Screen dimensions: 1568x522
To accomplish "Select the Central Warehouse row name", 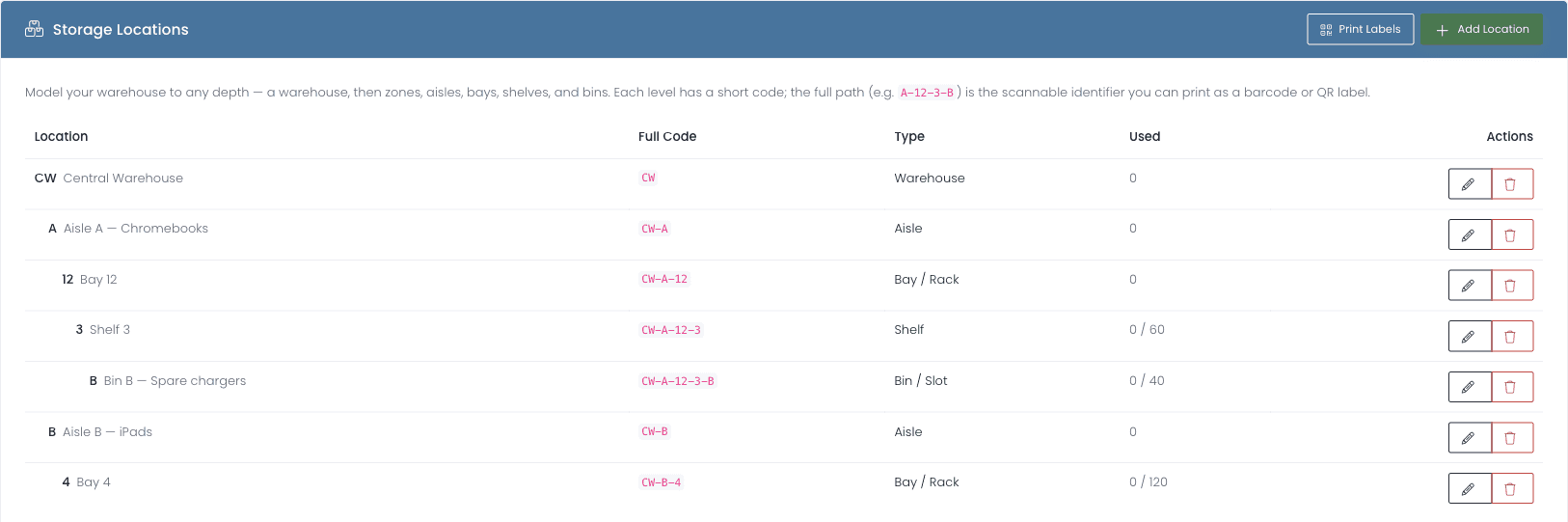I will (122, 179).
